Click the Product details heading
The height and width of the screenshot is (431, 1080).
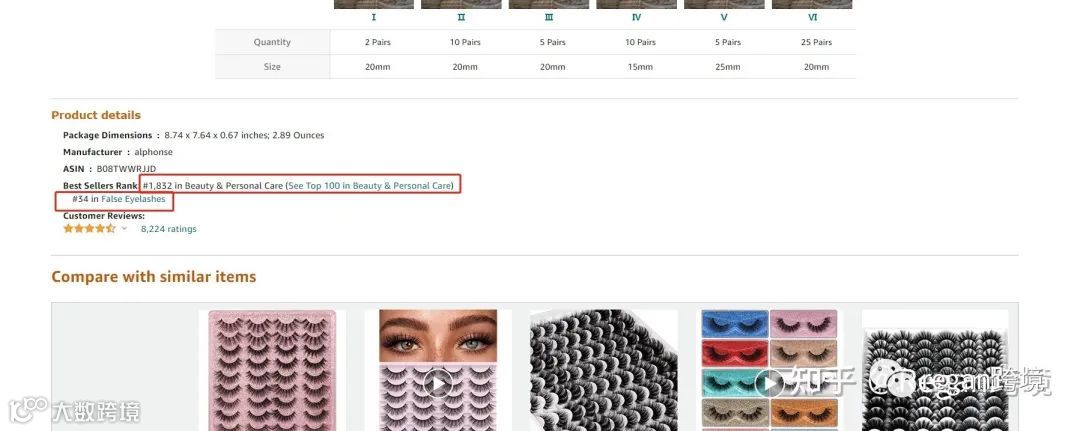point(96,115)
